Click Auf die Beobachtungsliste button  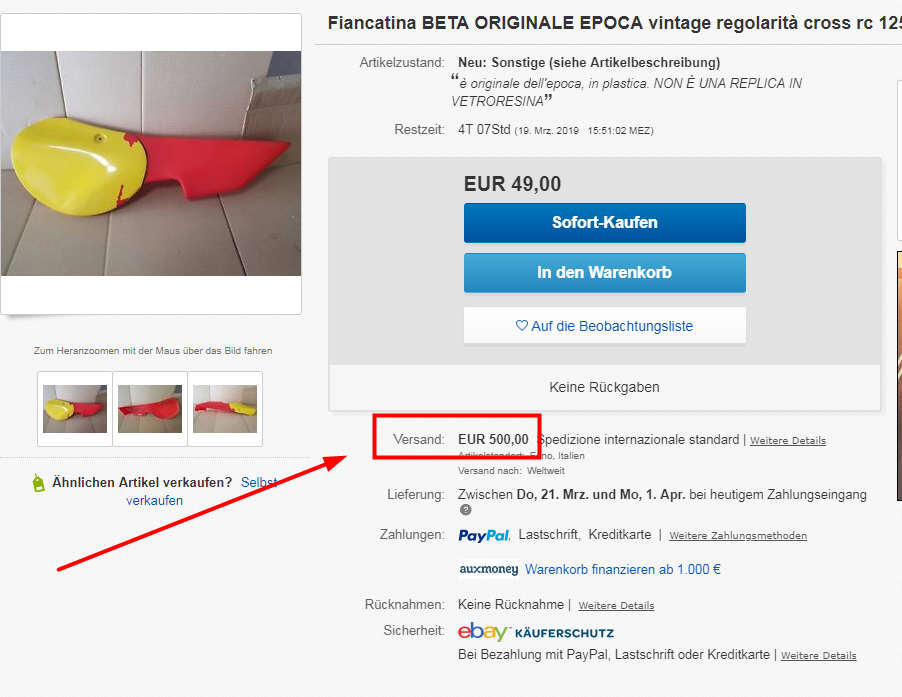tap(604, 326)
